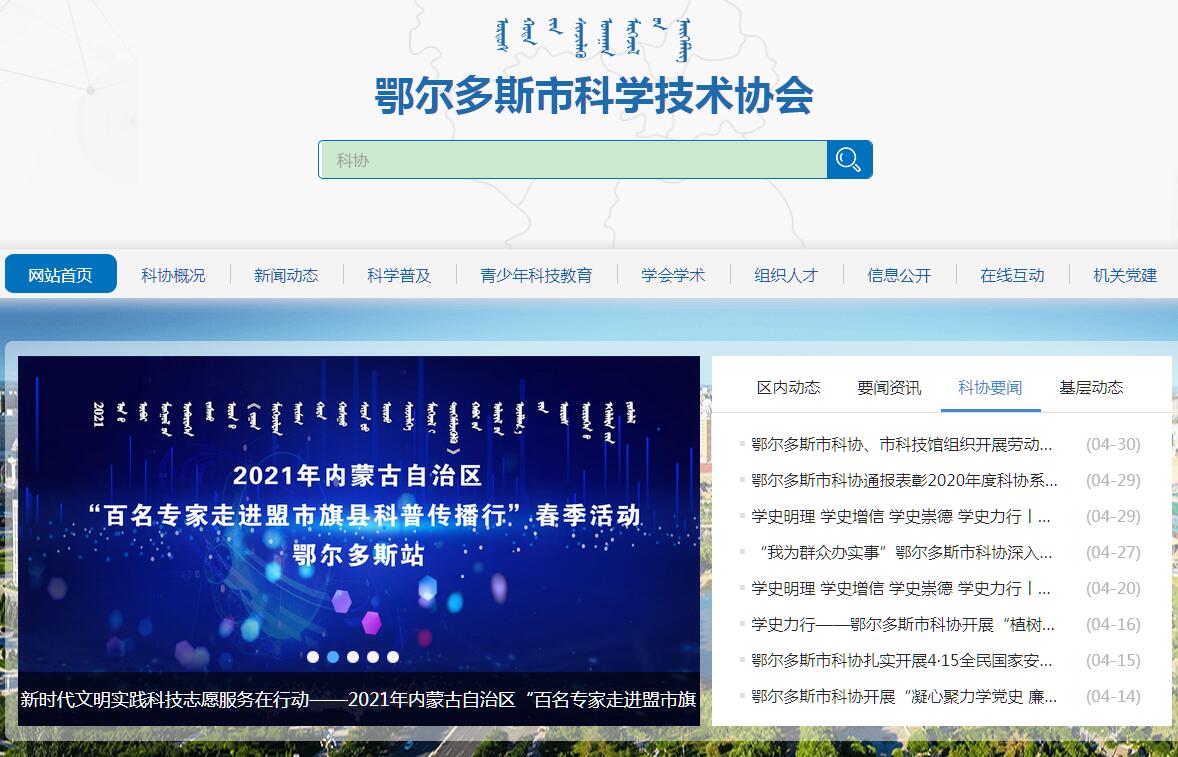Image resolution: width=1178 pixels, height=757 pixels.
Task: Select the 基层动态 news tab
Action: point(1091,388)
